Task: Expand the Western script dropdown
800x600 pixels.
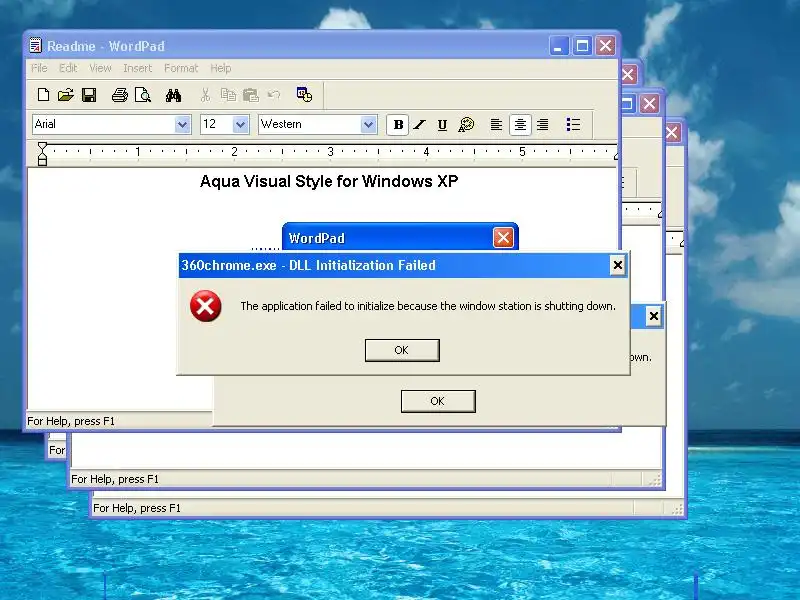Action: pos(368,124)
